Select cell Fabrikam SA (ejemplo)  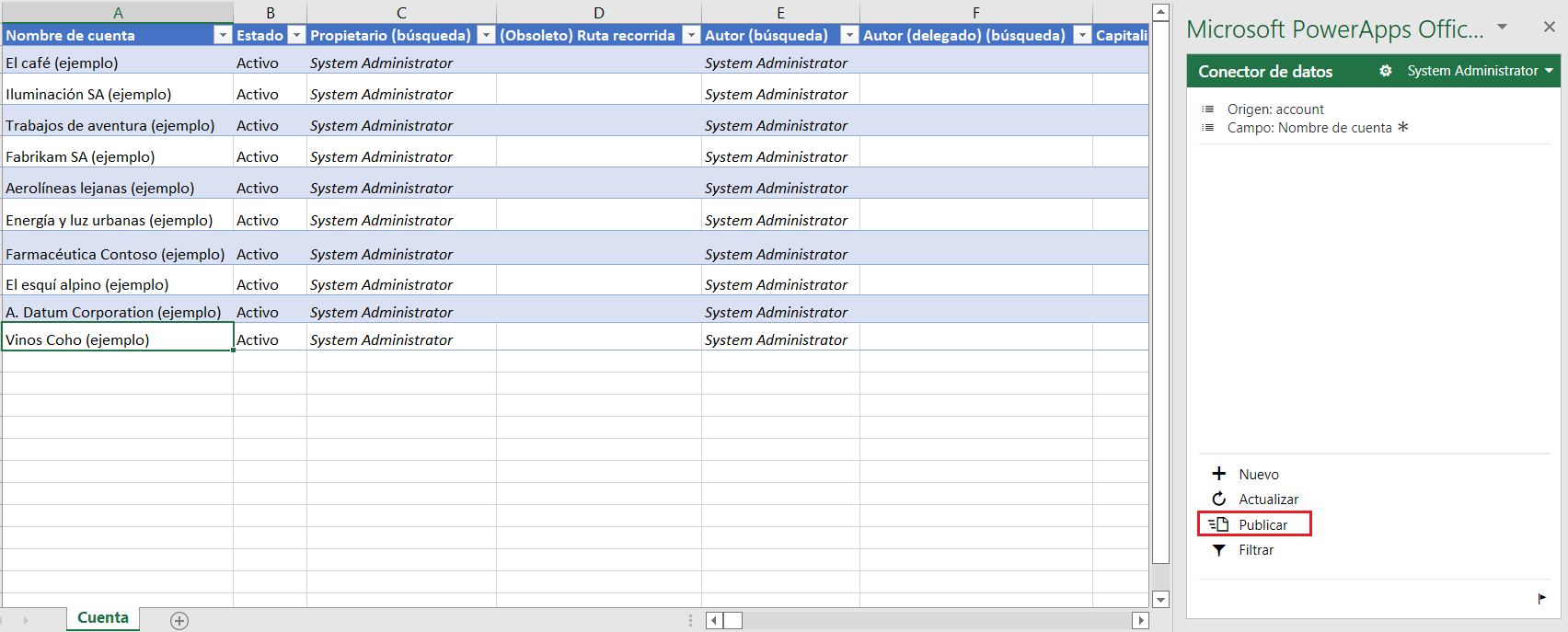point(80,157)
